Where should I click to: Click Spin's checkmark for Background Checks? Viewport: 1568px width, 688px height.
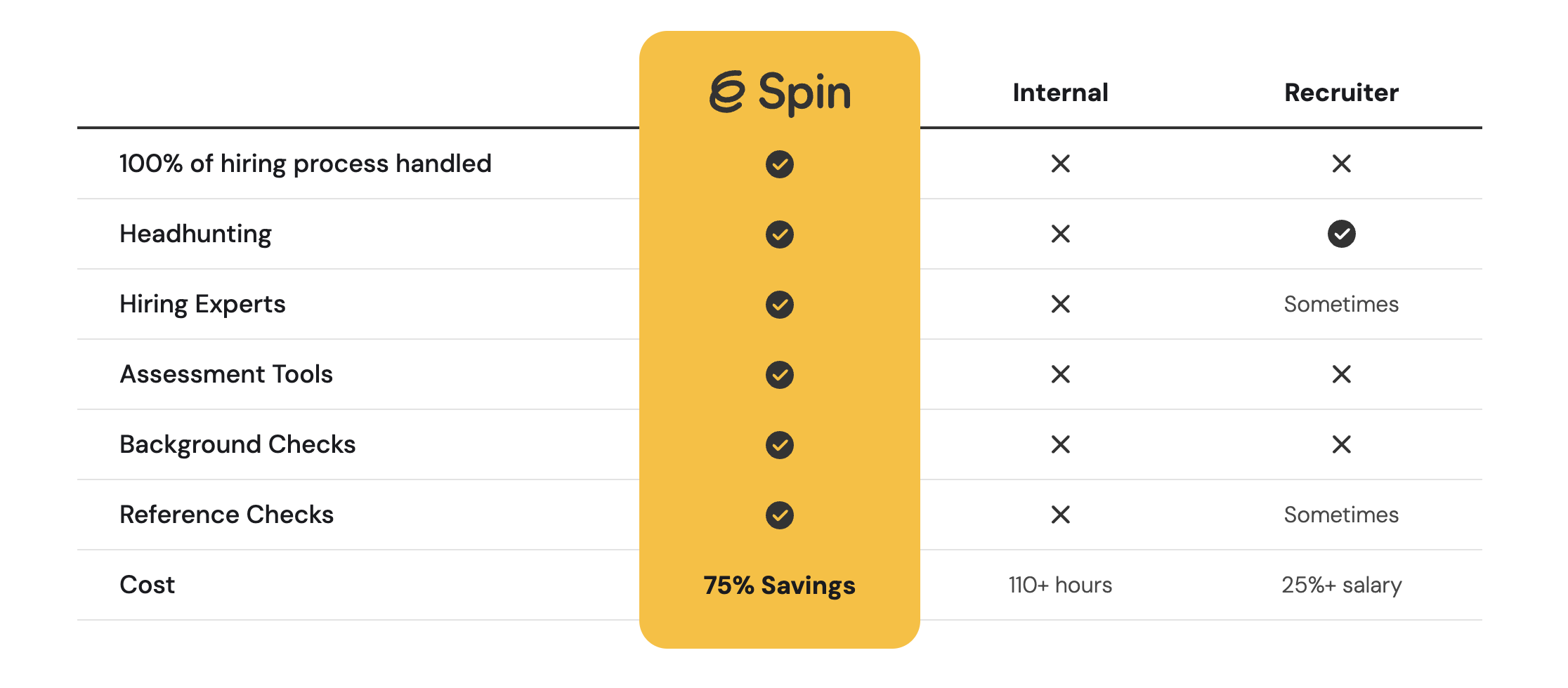pyautogui.click(x=779, y=444)
